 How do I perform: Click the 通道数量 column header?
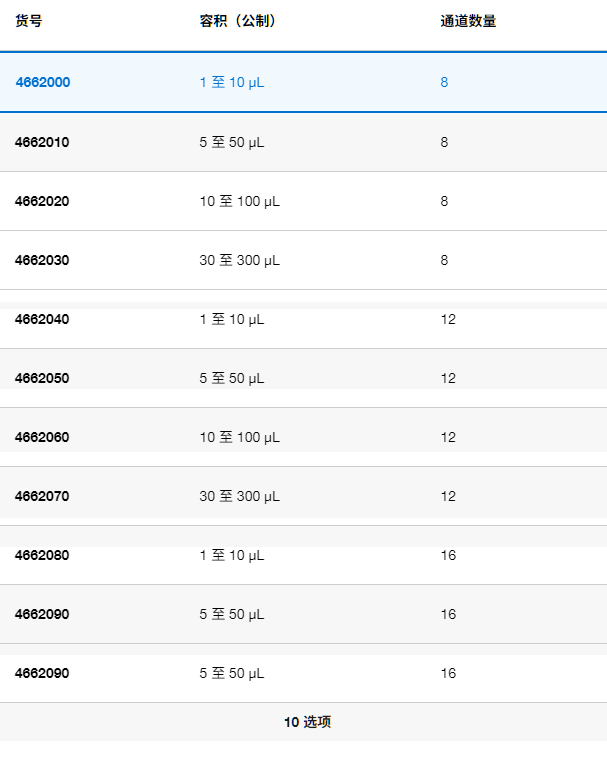coord(468,21)
